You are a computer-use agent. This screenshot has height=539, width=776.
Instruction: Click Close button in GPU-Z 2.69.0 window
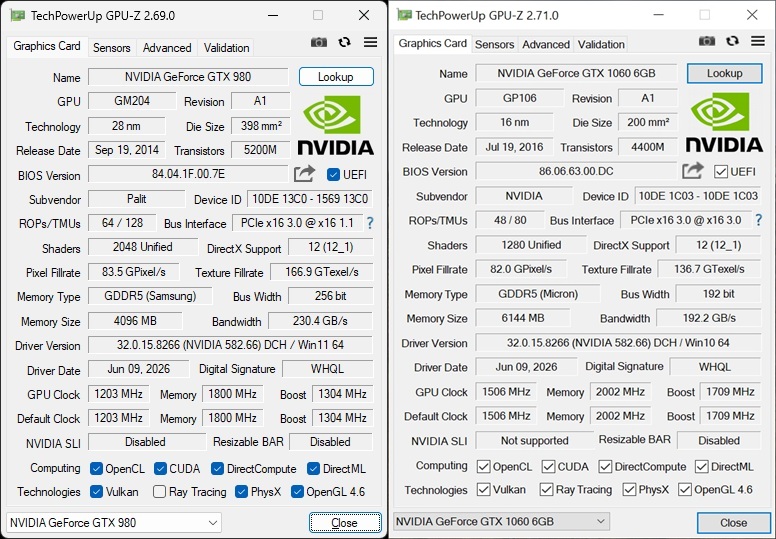(345, 523)
